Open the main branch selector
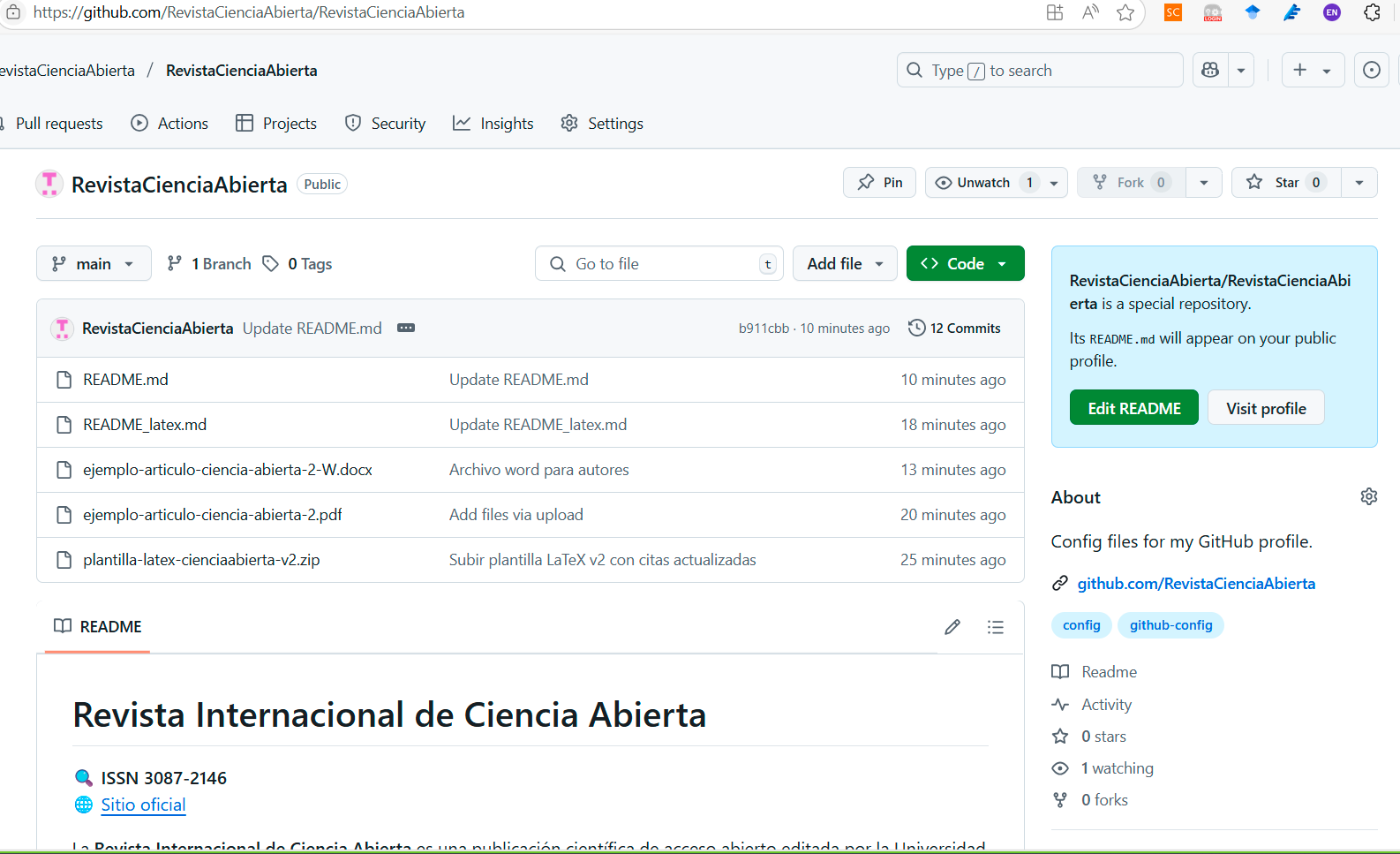Screen dimensions: 1400x854 point(94,263)
